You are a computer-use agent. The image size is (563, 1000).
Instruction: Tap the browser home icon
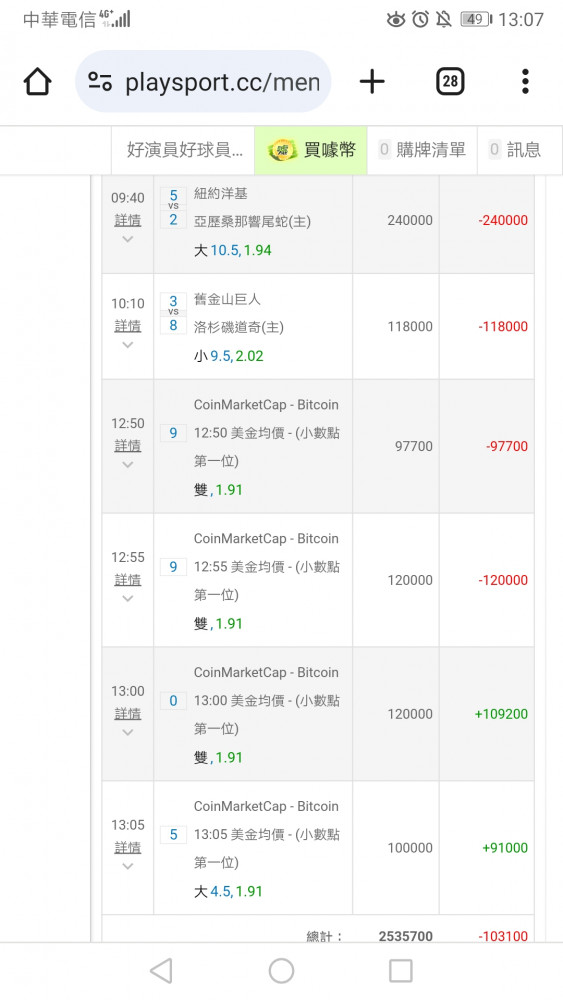tap(38, 82)
